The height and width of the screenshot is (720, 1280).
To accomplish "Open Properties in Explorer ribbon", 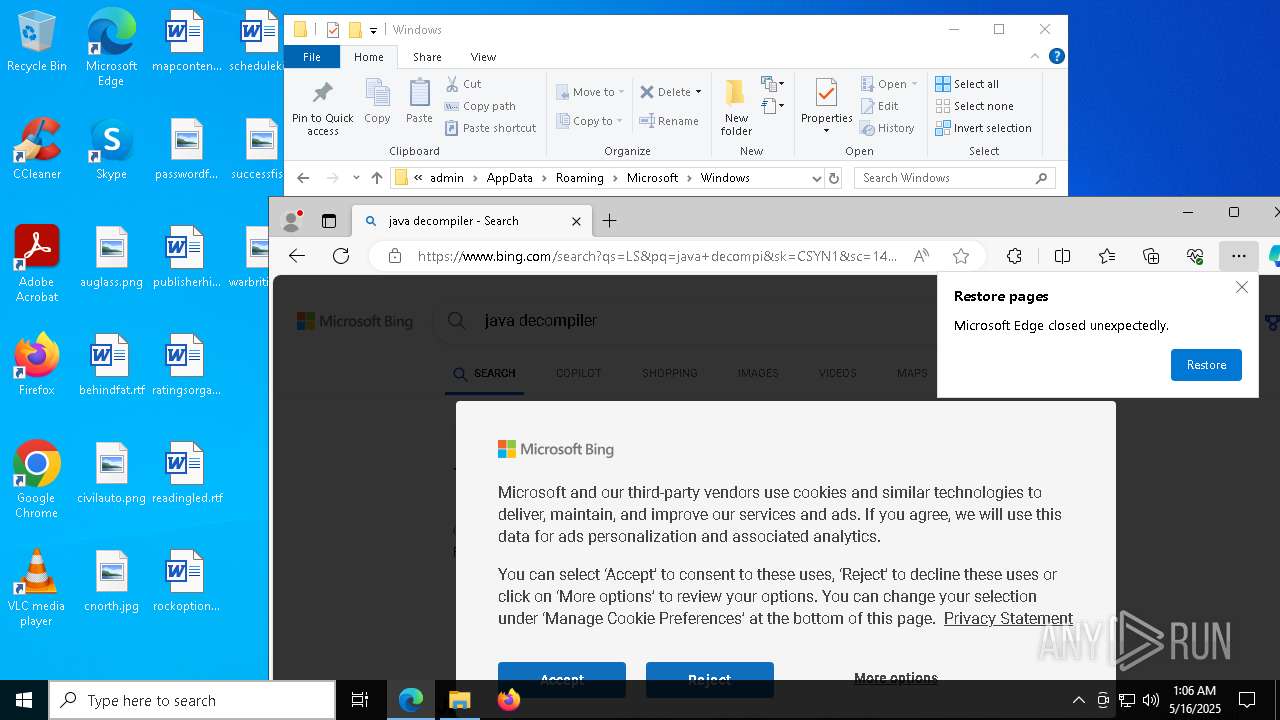I will pos(826,106).
